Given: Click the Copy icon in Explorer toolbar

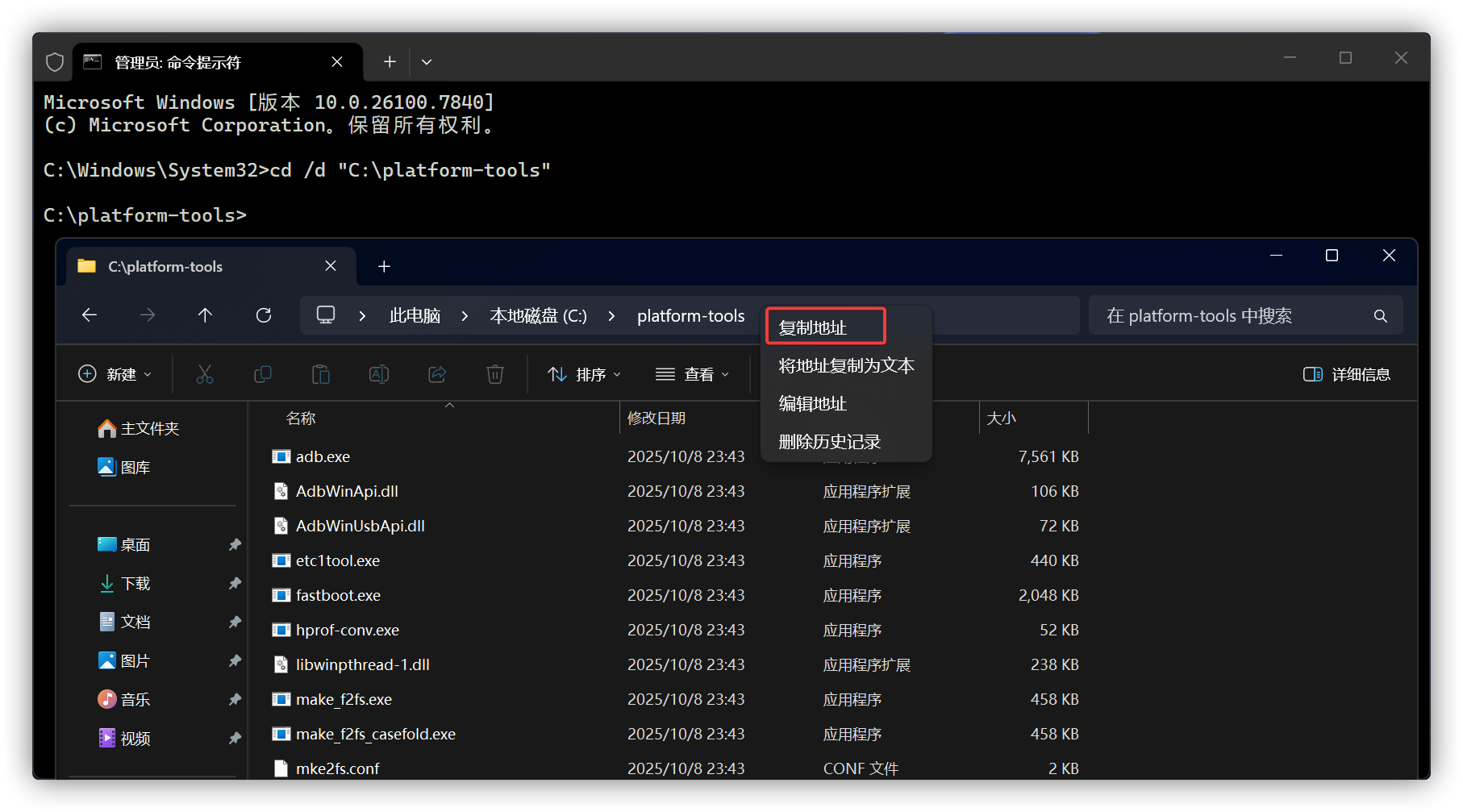Looking at the screenshot, I should tap(263, 374).
